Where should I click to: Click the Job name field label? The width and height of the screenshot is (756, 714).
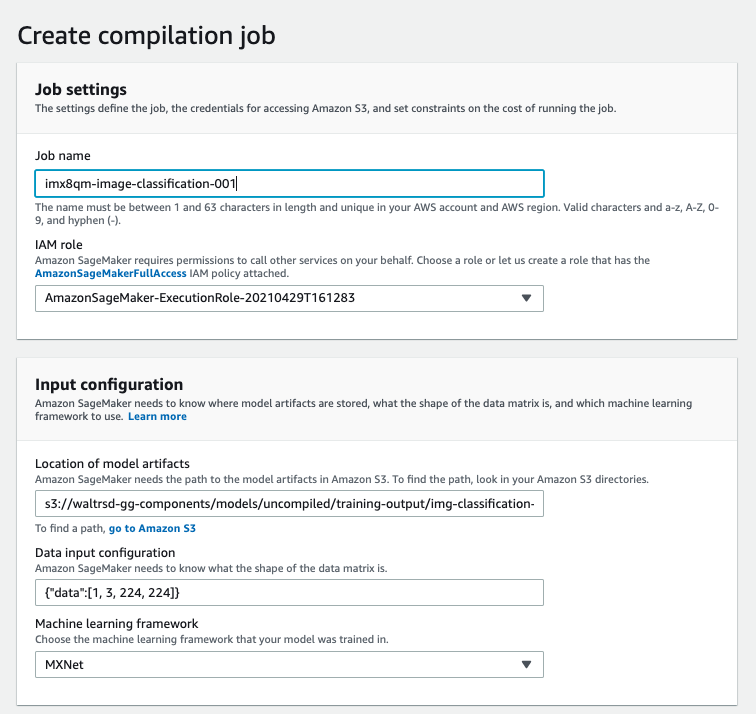[x=63, y=156]
